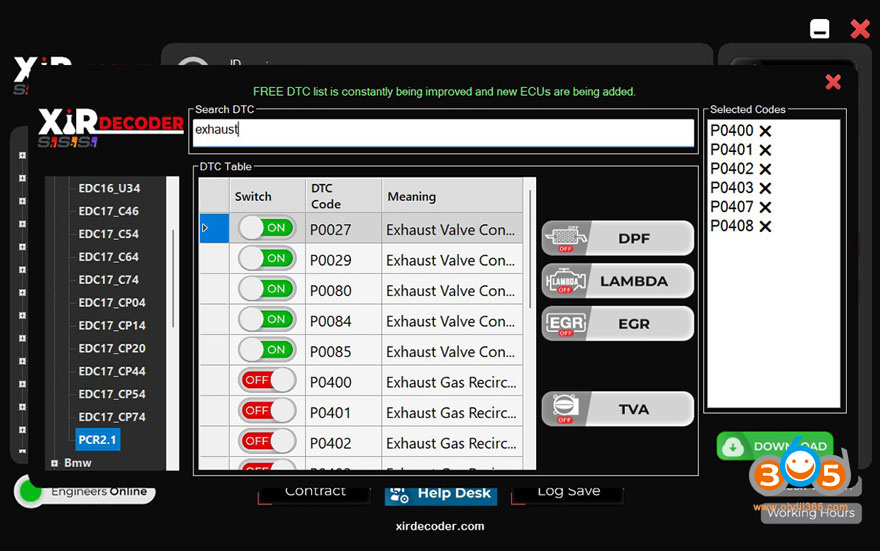Close the DTC dialog with red X
The width and height of the screenshot is (880, 551).
pyautogui.click(x=833, y=82)
